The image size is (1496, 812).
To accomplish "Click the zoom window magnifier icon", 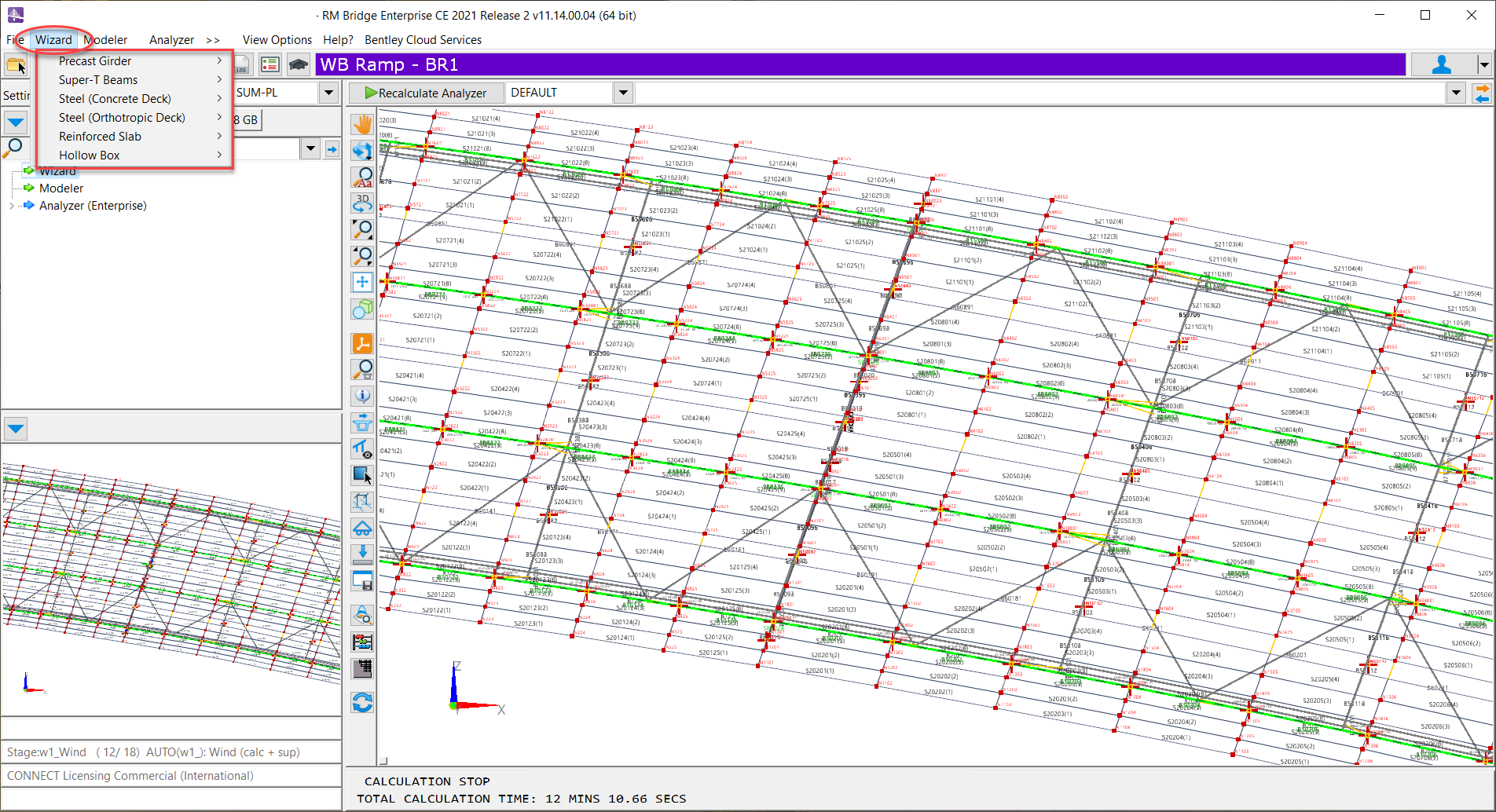I will pyautogui.click(x=362, y=229).
